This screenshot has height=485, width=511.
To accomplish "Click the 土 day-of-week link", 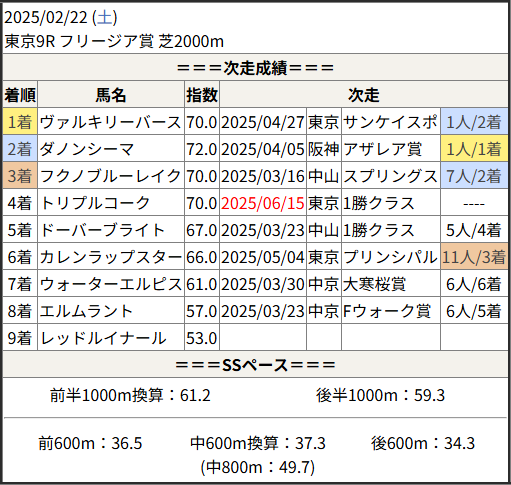I will tap(105, 17).
